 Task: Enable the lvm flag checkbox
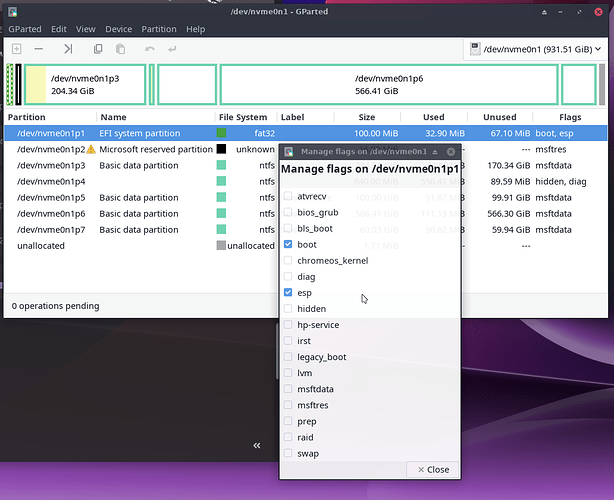pos(288,372)
